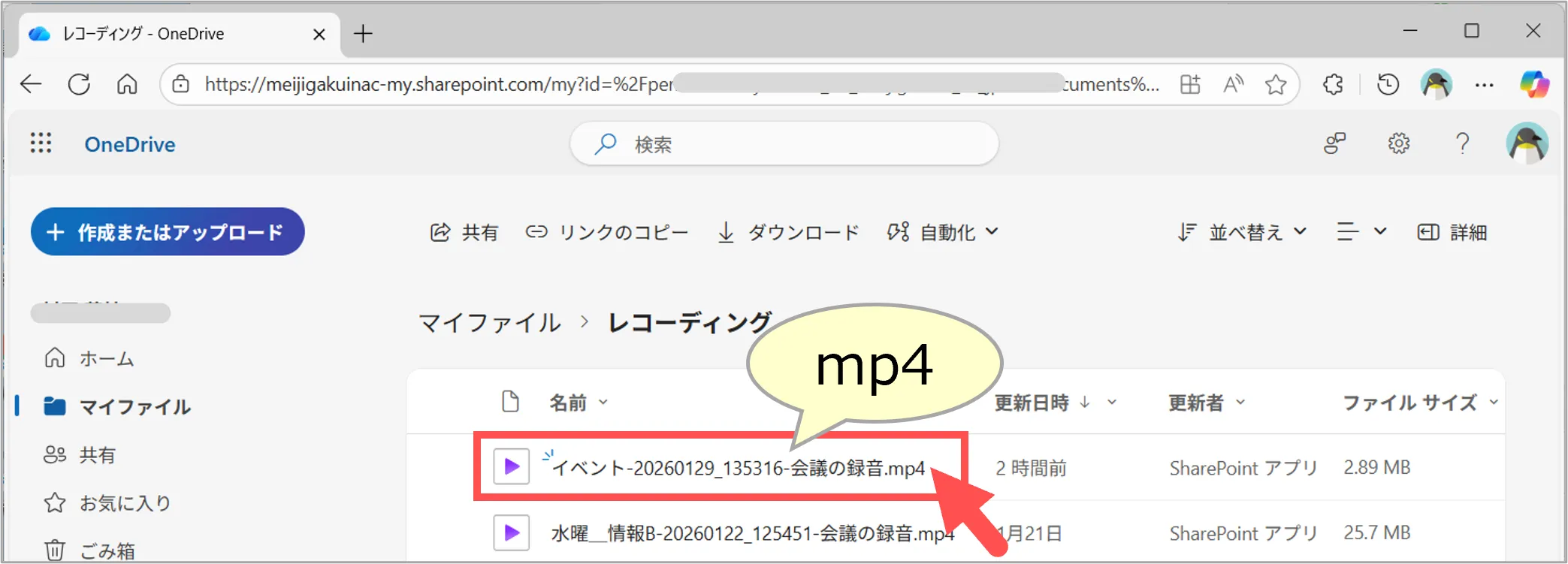Refresh the page using reload icon
Screen dimensions: 1568x564
click(79, 84)
